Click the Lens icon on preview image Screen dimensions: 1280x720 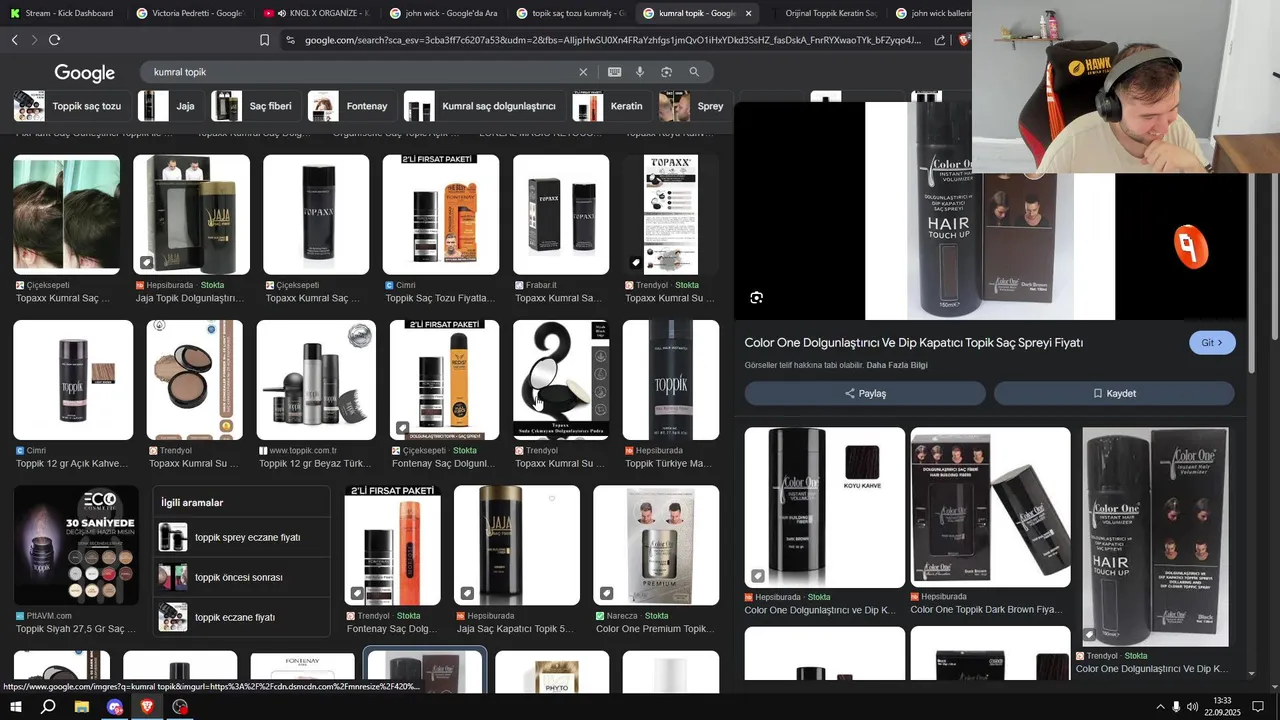[757, 297]
